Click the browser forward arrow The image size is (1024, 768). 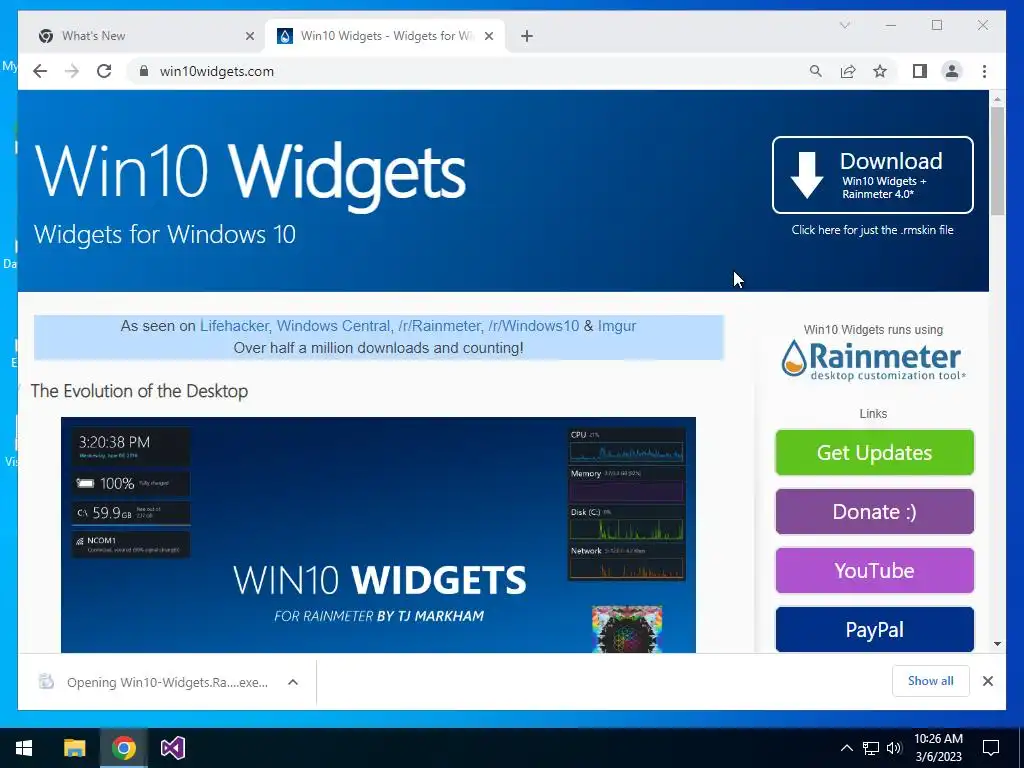tap(72, 71)
